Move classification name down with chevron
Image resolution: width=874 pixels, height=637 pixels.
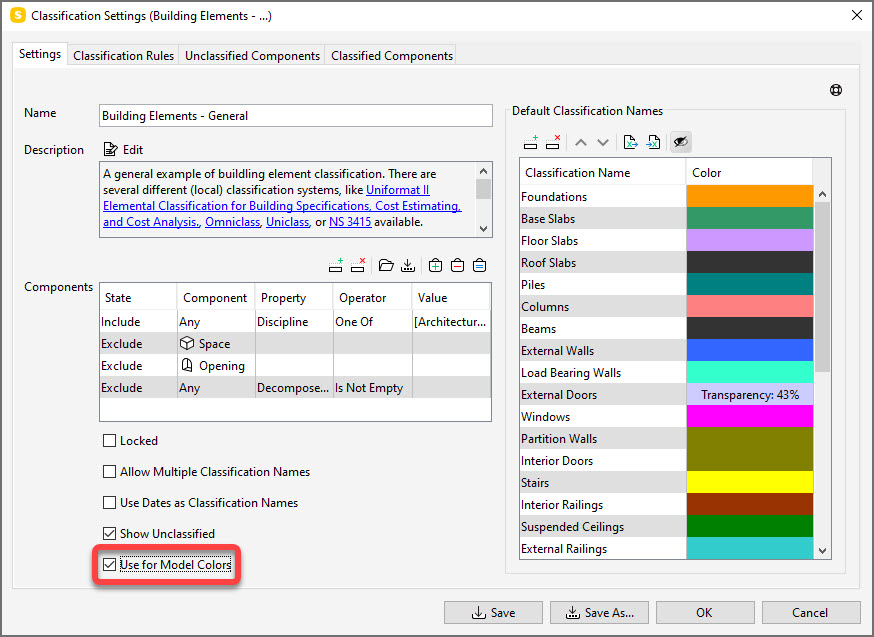602,142
